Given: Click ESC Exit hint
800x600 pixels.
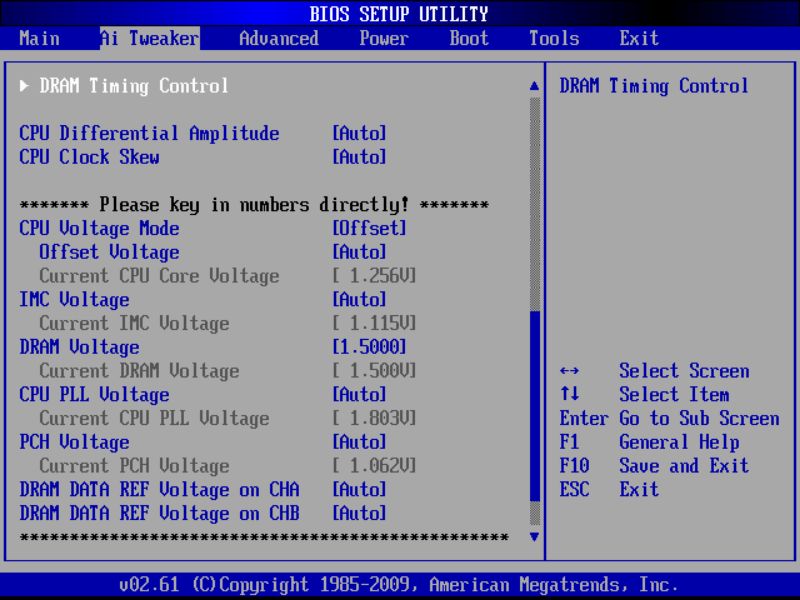Looking at the screenshot, I should tap(609, 489).
